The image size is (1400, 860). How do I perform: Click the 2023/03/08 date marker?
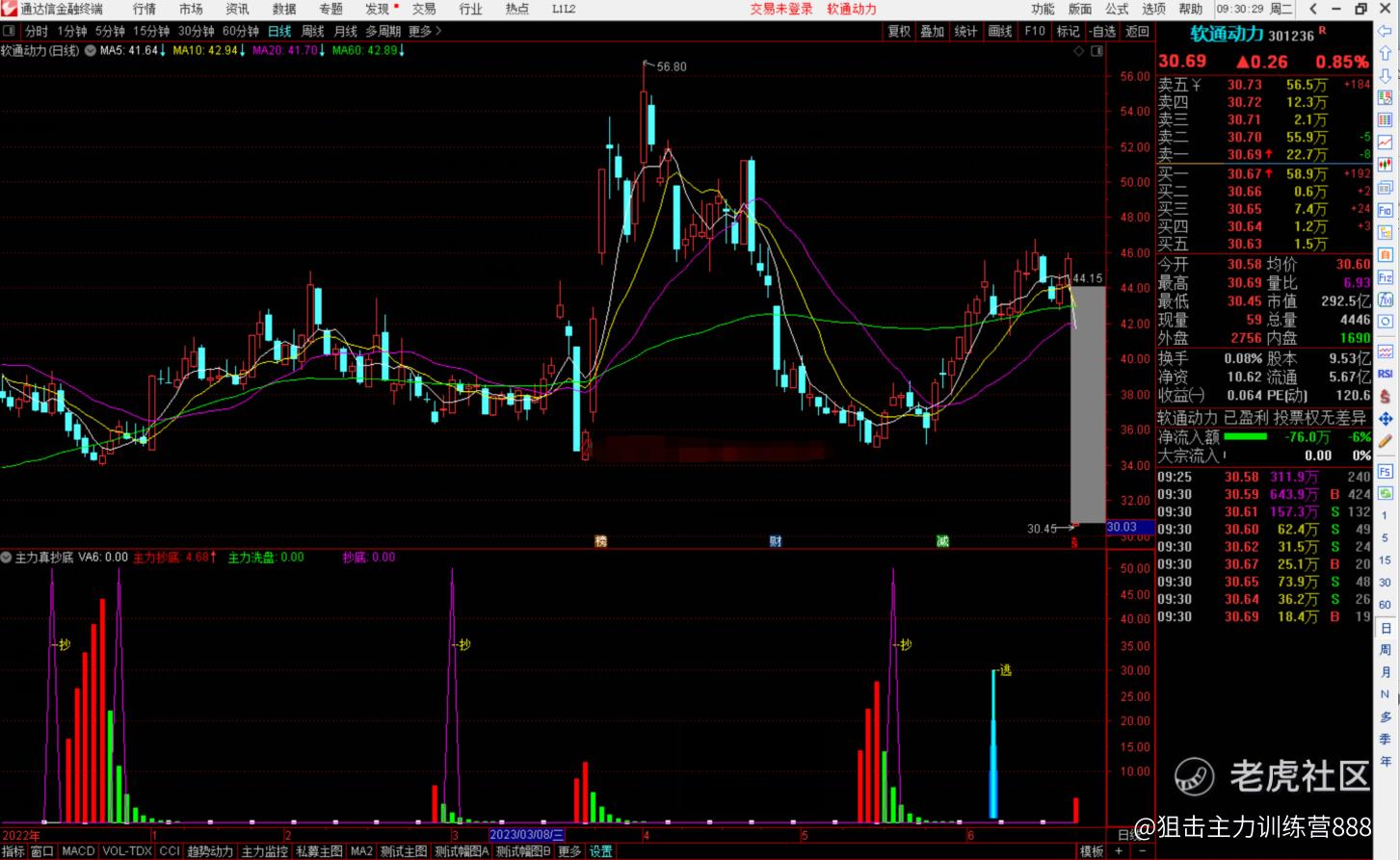tap(526, 835)
